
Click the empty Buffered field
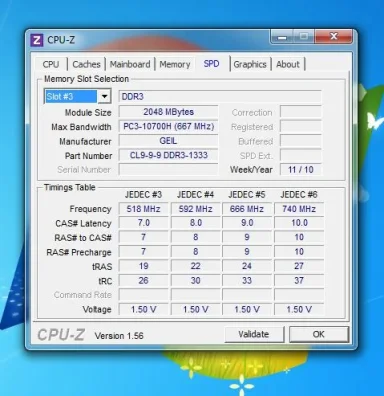pyautogui.click(x=301, y=141)
